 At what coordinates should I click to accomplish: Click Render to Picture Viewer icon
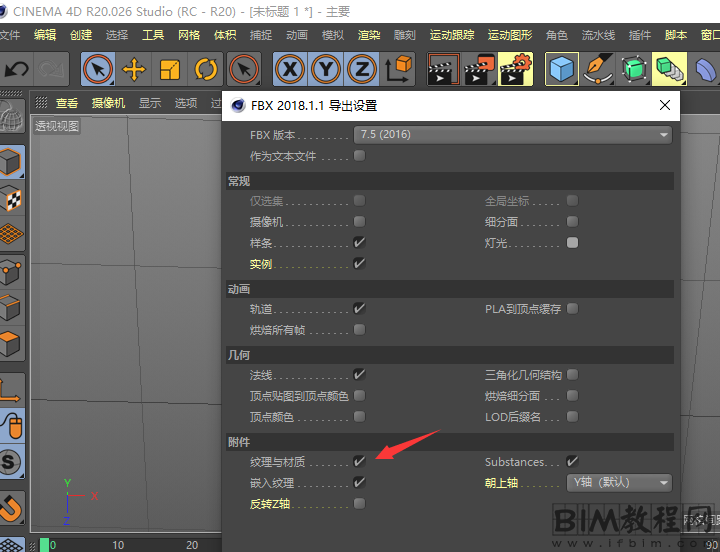(480, 69)
